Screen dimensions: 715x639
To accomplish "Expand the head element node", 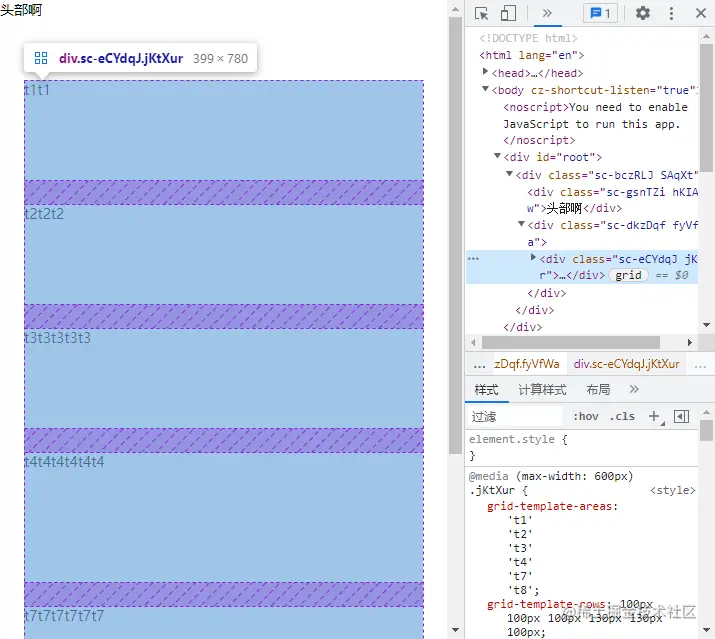I will click(x=486, y=72).
